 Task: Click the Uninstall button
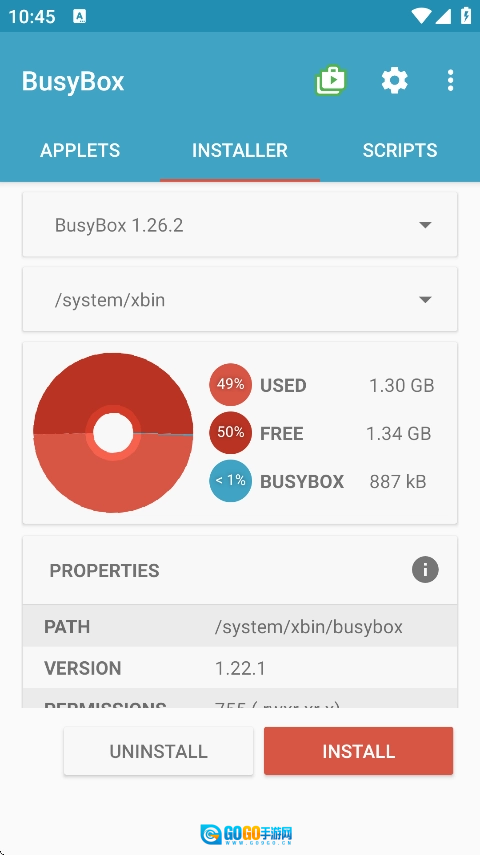click(x=158, y=751)
